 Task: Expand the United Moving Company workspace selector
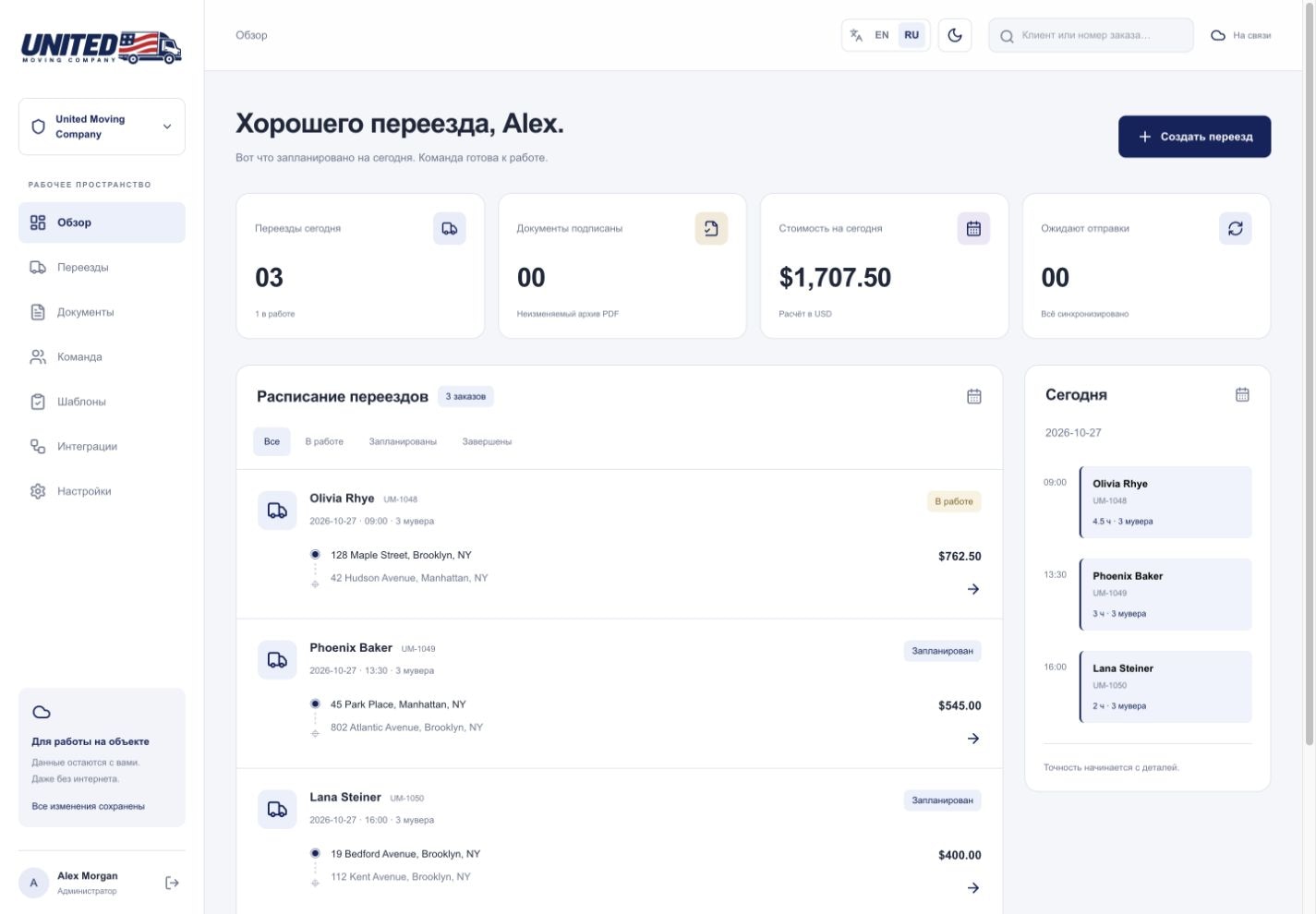click(x=102, y=126)
